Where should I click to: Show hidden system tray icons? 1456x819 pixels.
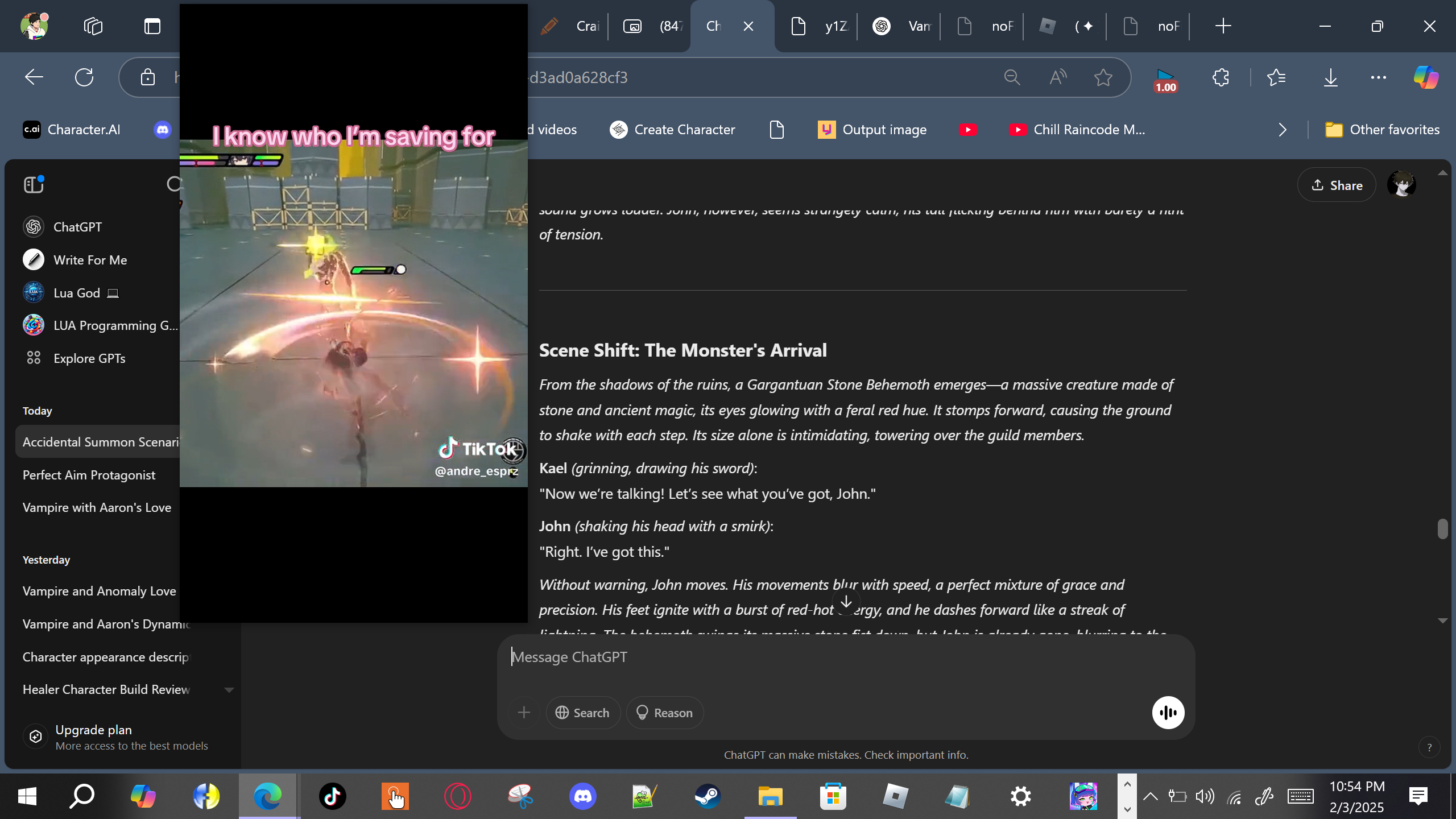[x=1150, y=796]
